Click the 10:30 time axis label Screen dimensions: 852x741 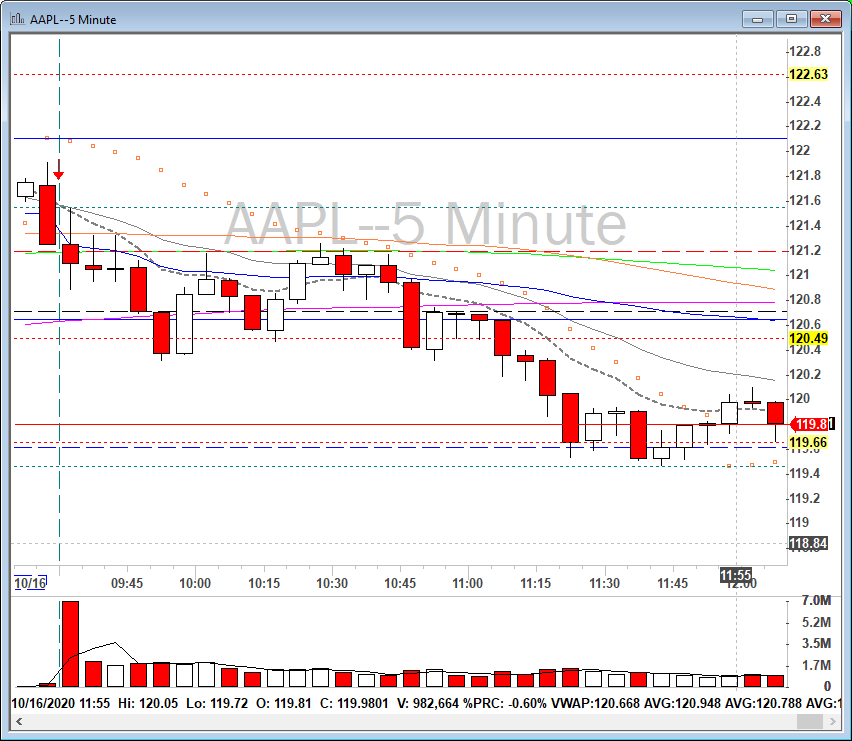(332, 583)
